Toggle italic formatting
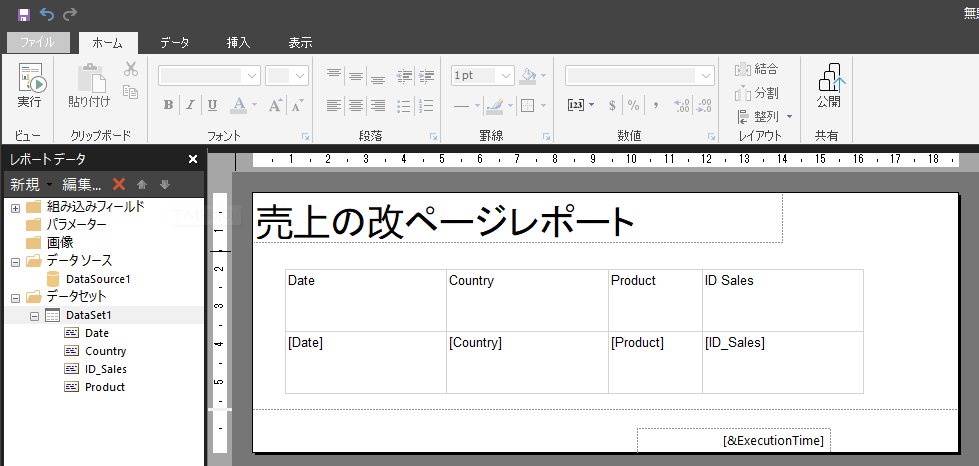 click(x=190, y=105)
